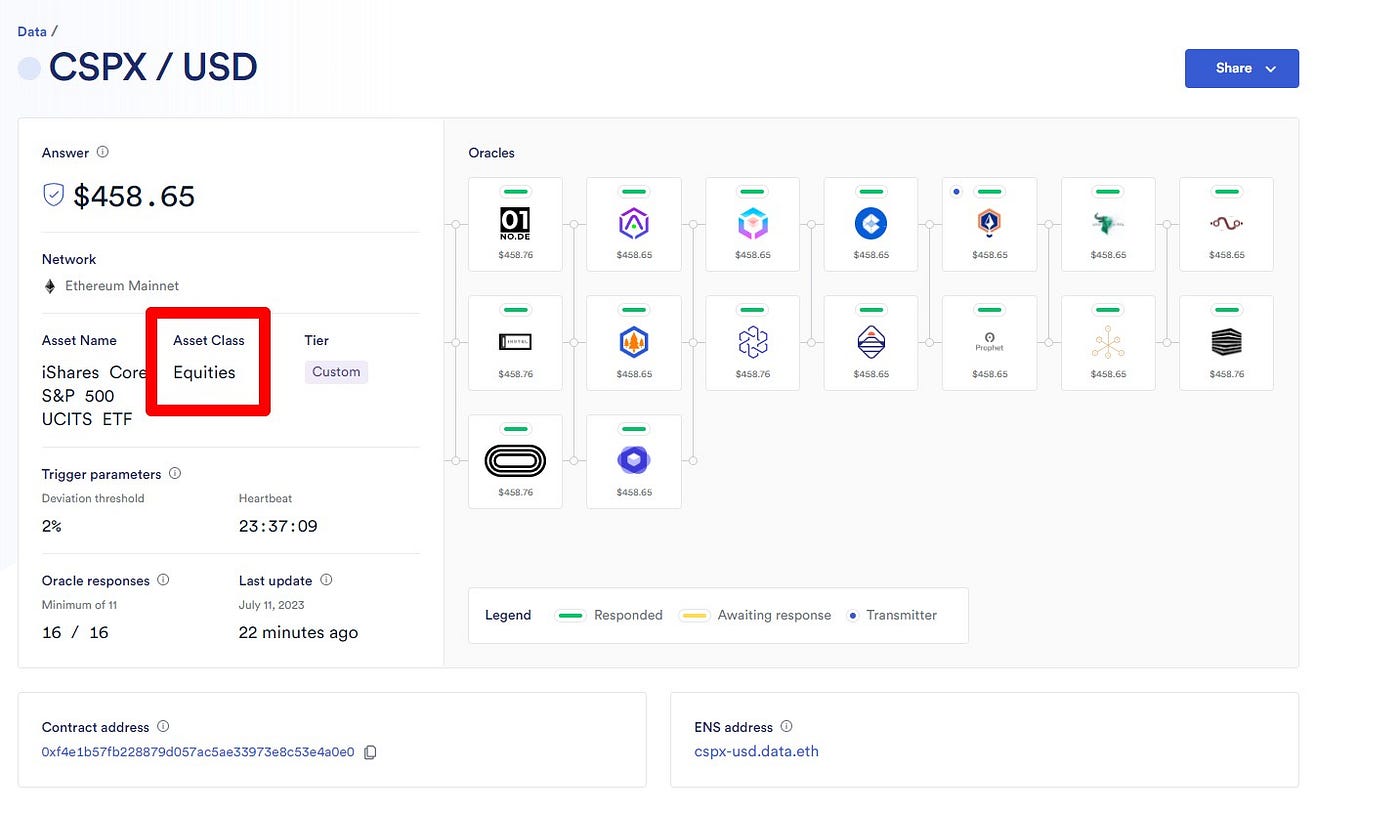The width and height of the screenshot is (1400, 819).
Task: Click the shield icon beside the answer price
Action: pos(54,195)
